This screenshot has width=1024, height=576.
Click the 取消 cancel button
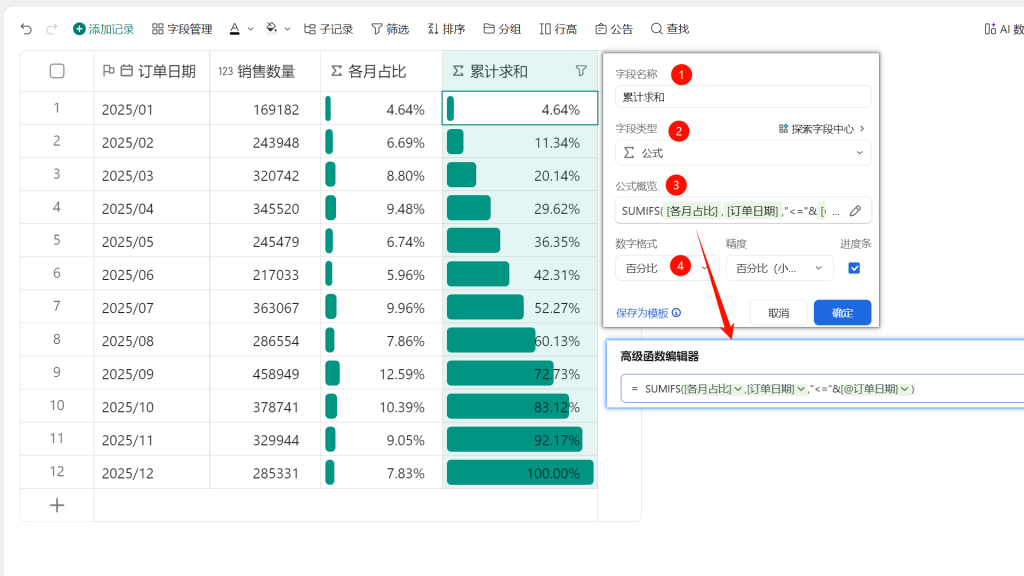pyautogui.click(x=778, y=313)
